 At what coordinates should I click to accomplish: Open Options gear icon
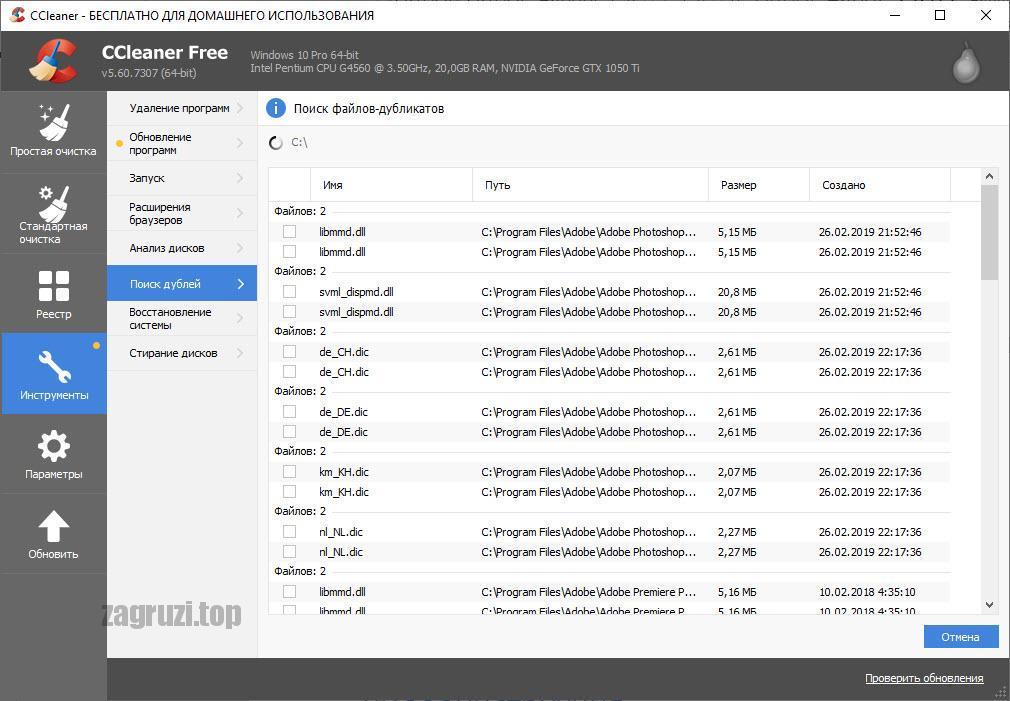click(53, 446)
